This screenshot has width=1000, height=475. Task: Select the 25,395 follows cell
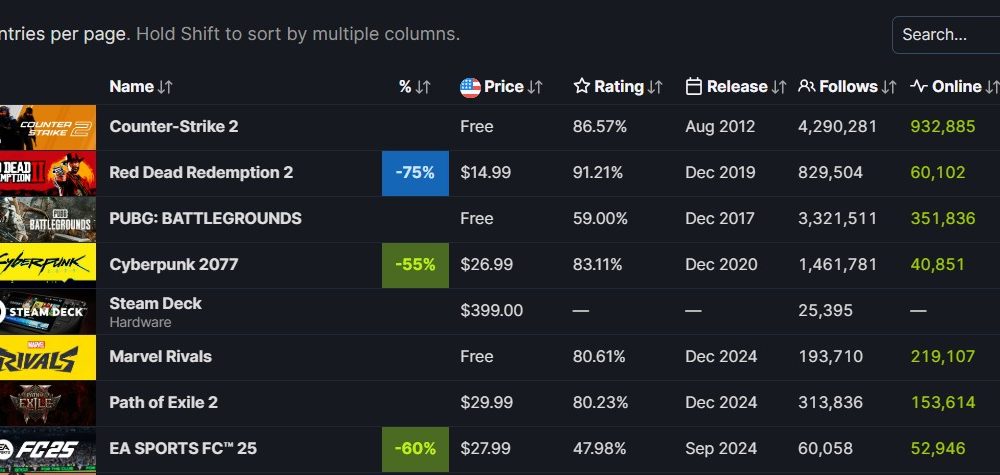pos(825,311)
